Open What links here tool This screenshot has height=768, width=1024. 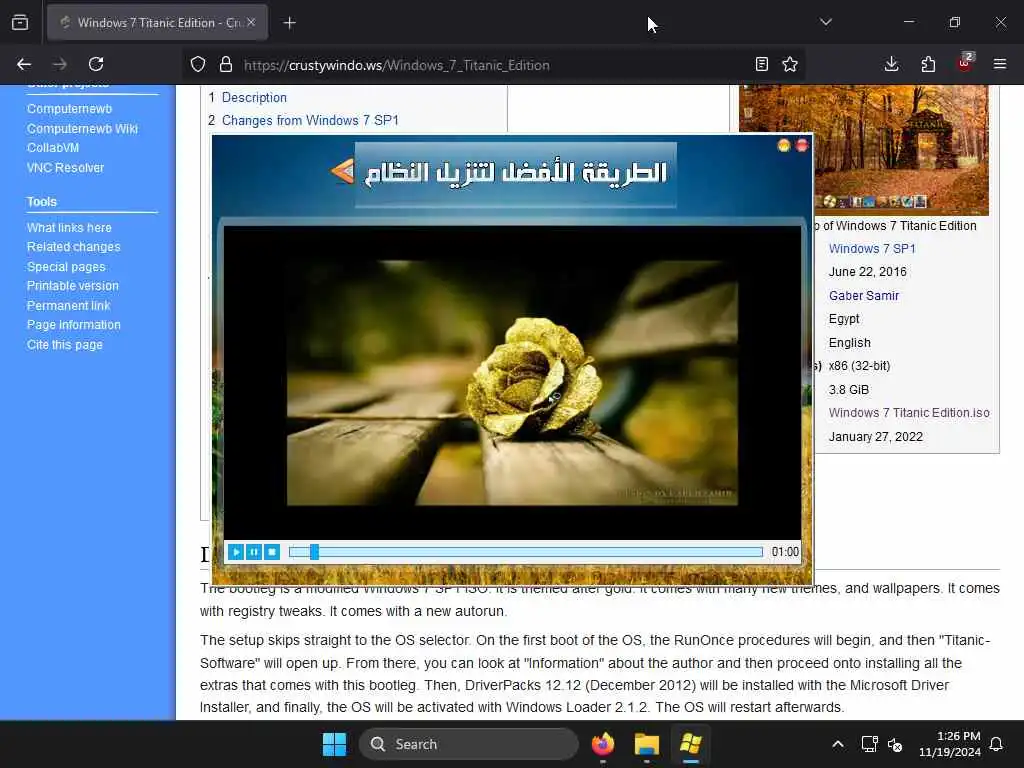(x=69, y=228)
